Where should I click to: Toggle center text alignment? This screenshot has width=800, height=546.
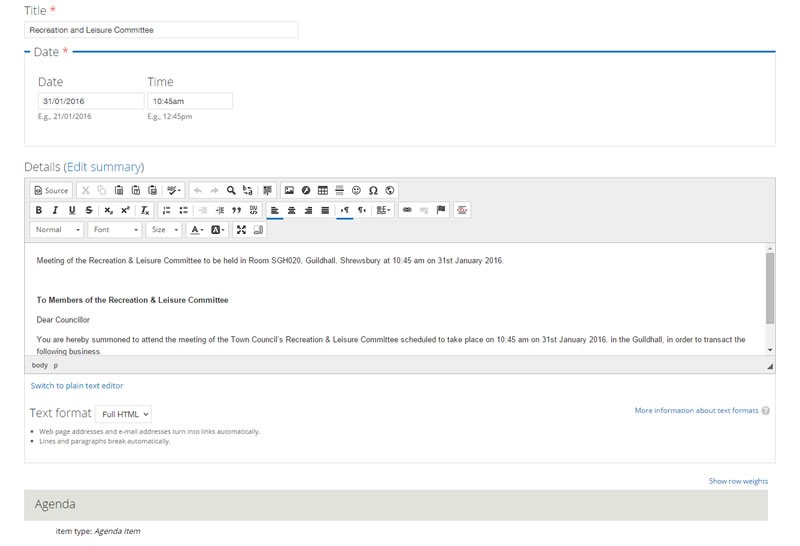(x=292, y=210)
